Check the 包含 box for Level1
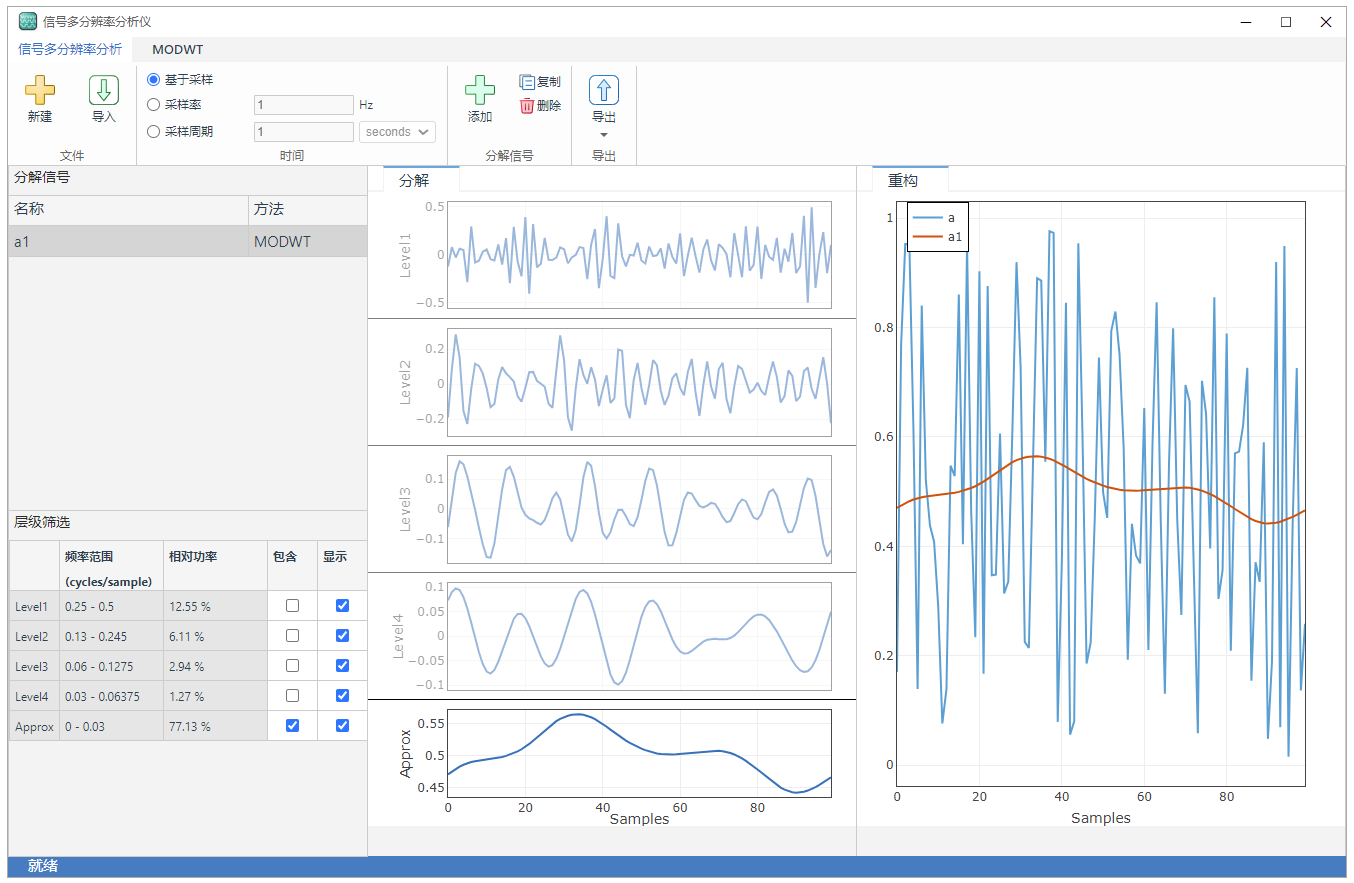The image size is (1354, 883). tap(292, 606)
